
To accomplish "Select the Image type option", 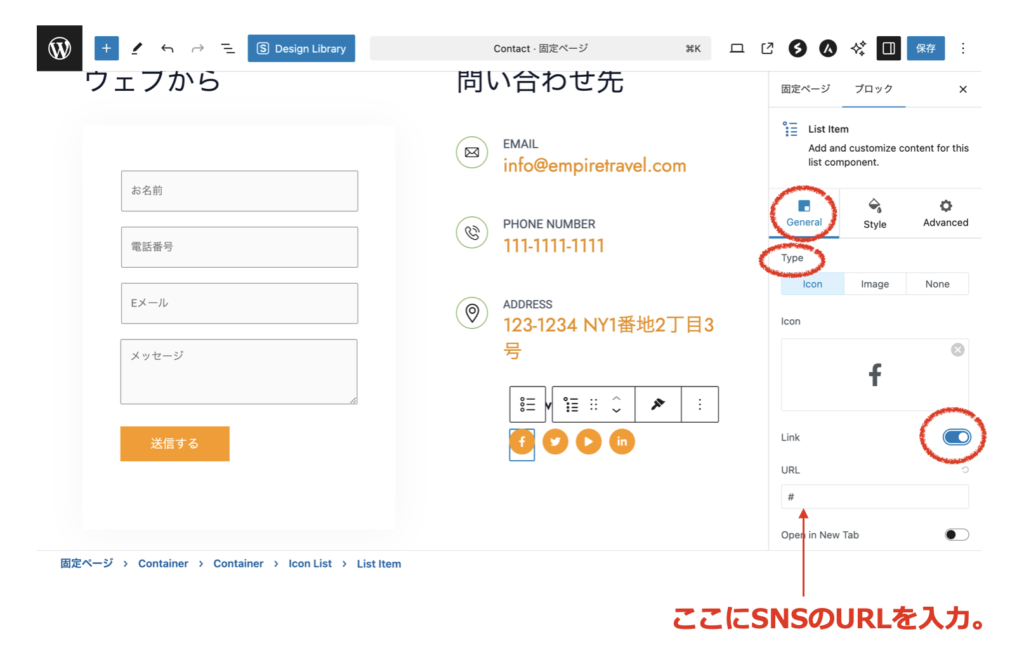I will coord(874,284).
